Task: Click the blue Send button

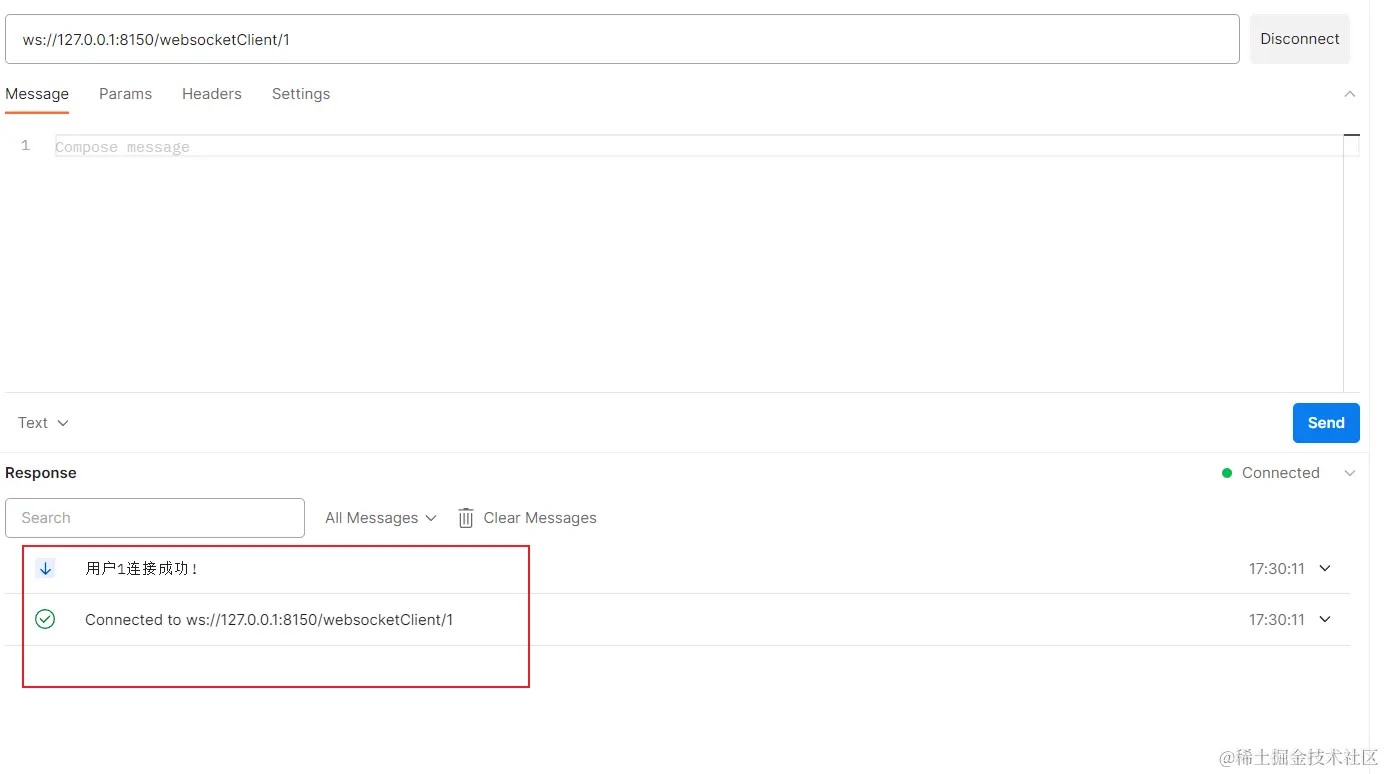Action: click(1326, 423)
